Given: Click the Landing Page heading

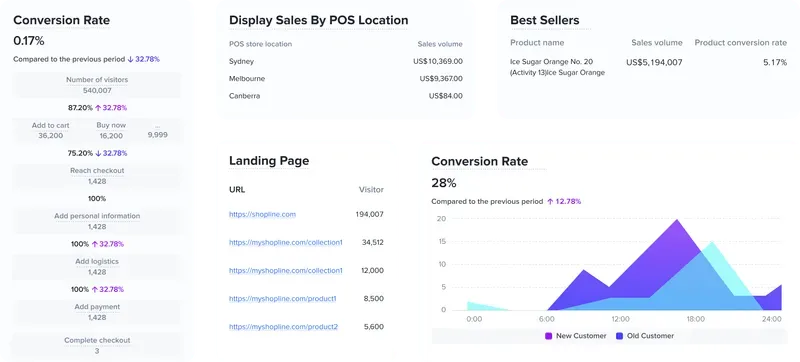Looking at the screenshot, I should [x=269, y=161].
